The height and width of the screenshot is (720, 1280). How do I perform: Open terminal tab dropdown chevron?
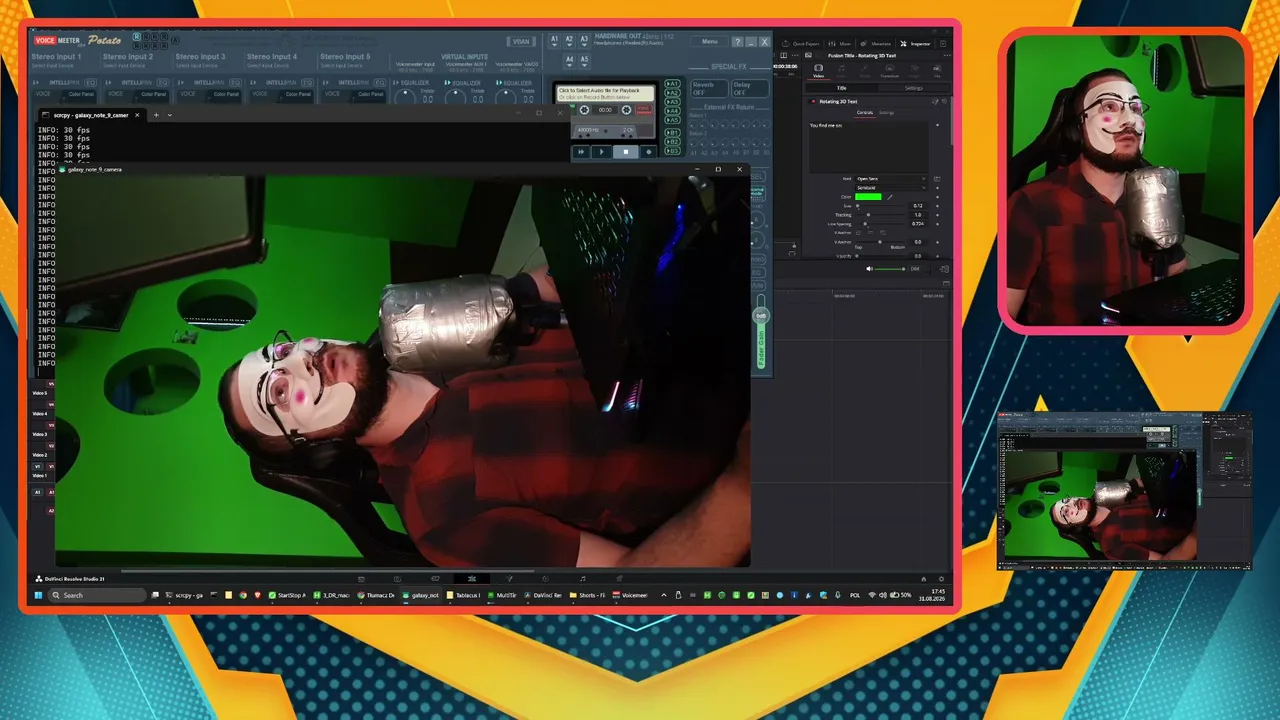[x=170, y=115]
